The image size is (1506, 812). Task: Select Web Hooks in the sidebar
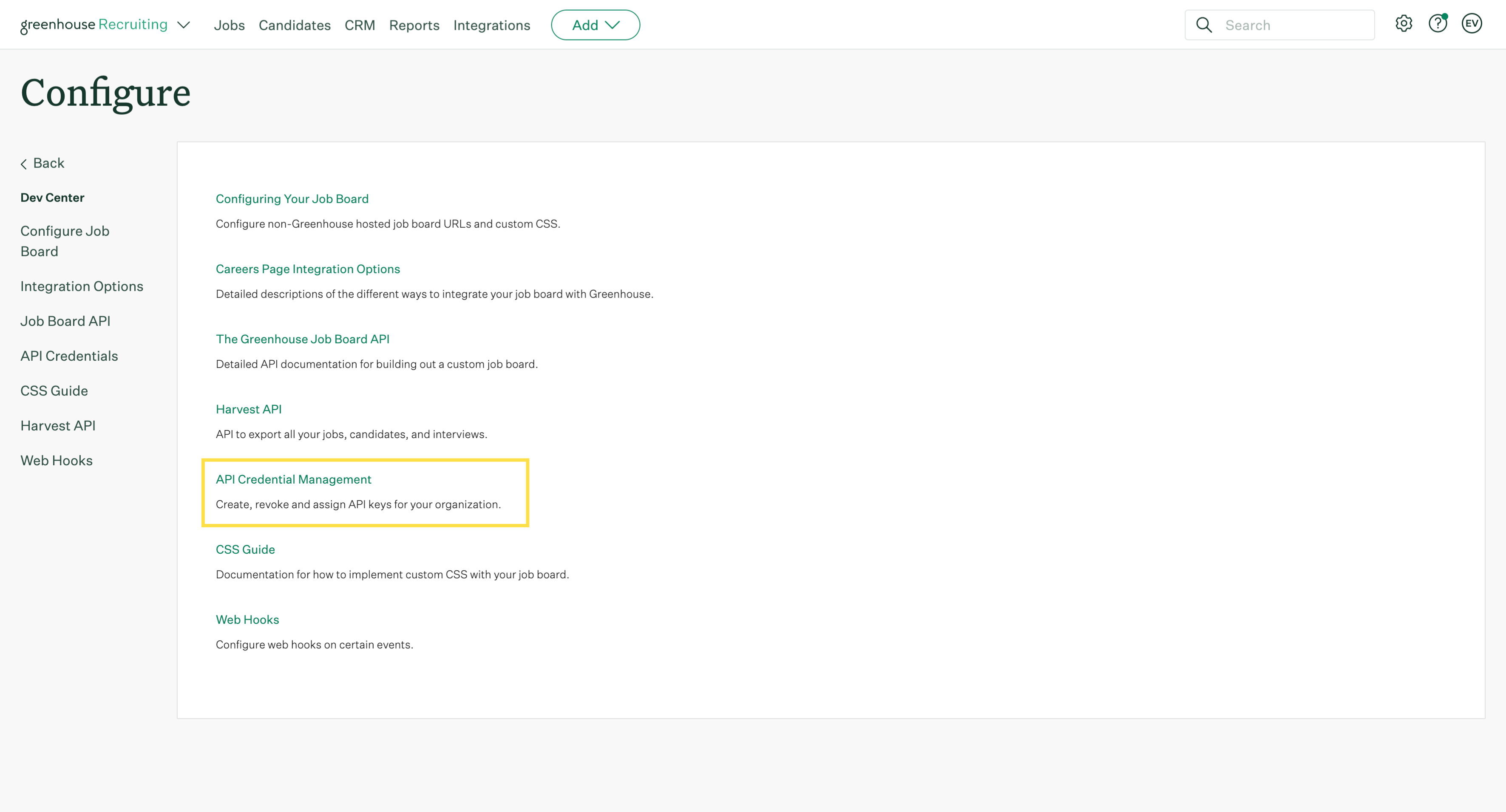coord(56,461)
